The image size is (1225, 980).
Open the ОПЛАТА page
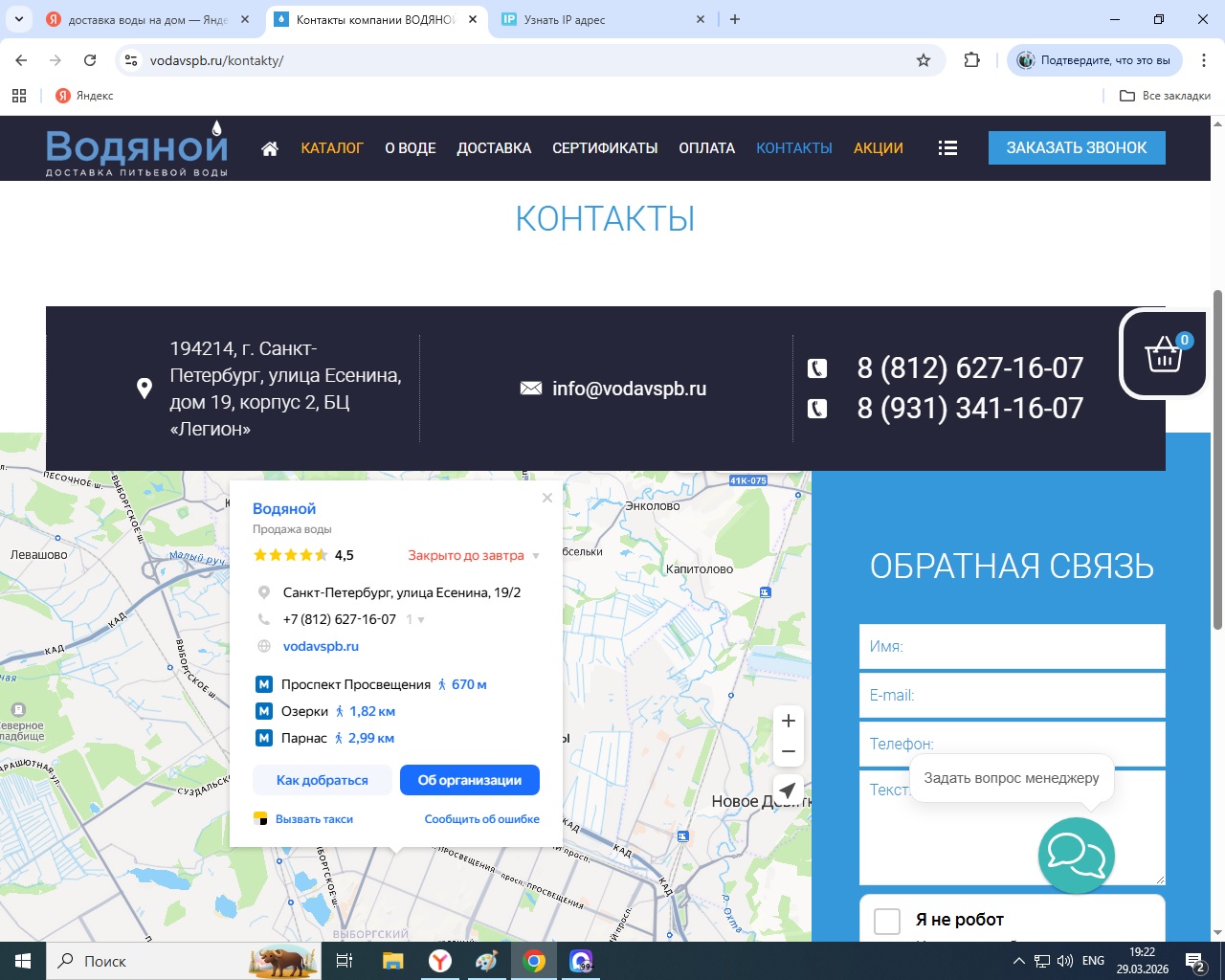[x=707, y=148]
